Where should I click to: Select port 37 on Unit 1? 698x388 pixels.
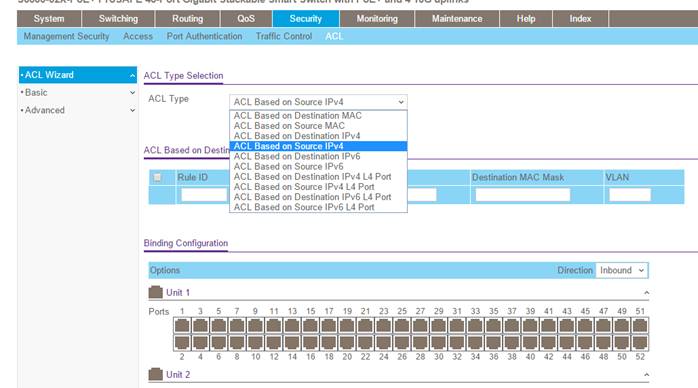pos(512,326)
